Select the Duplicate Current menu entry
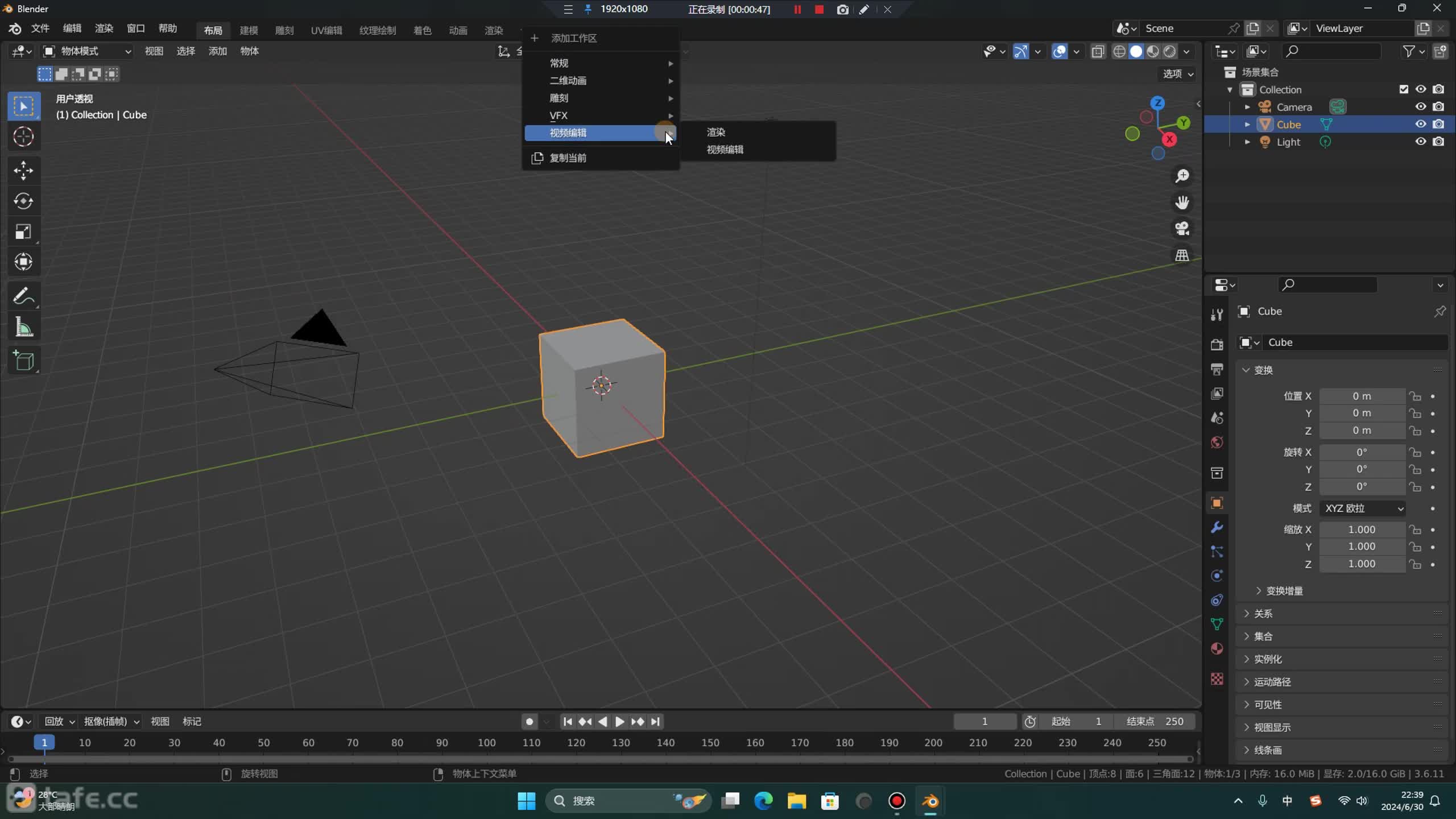1456x819 pixels. tap(601, 158)
